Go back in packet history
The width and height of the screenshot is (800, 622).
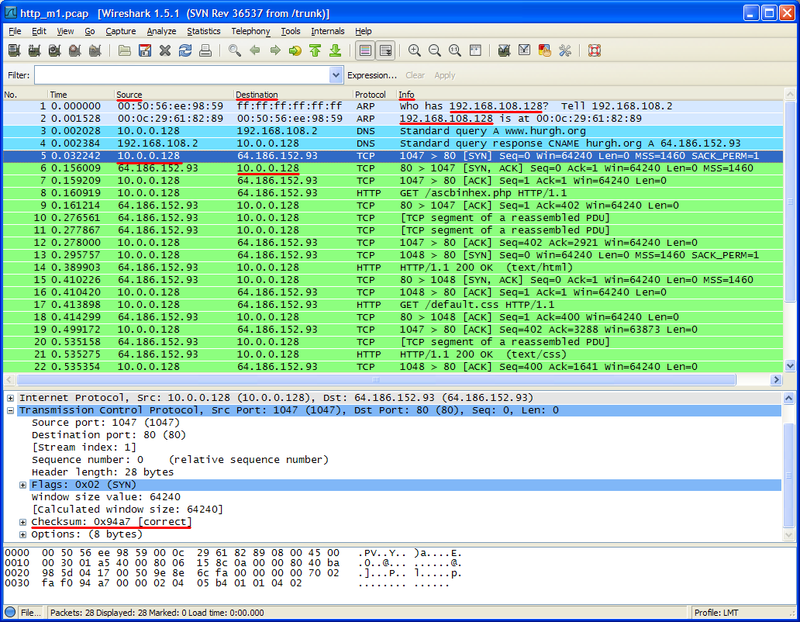(255, 51)
